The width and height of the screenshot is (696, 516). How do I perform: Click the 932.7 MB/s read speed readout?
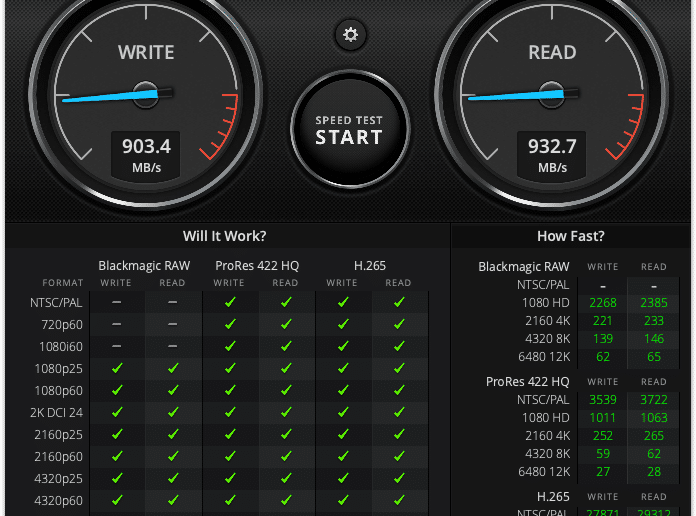pyautogui.click(x=552, y=156)
